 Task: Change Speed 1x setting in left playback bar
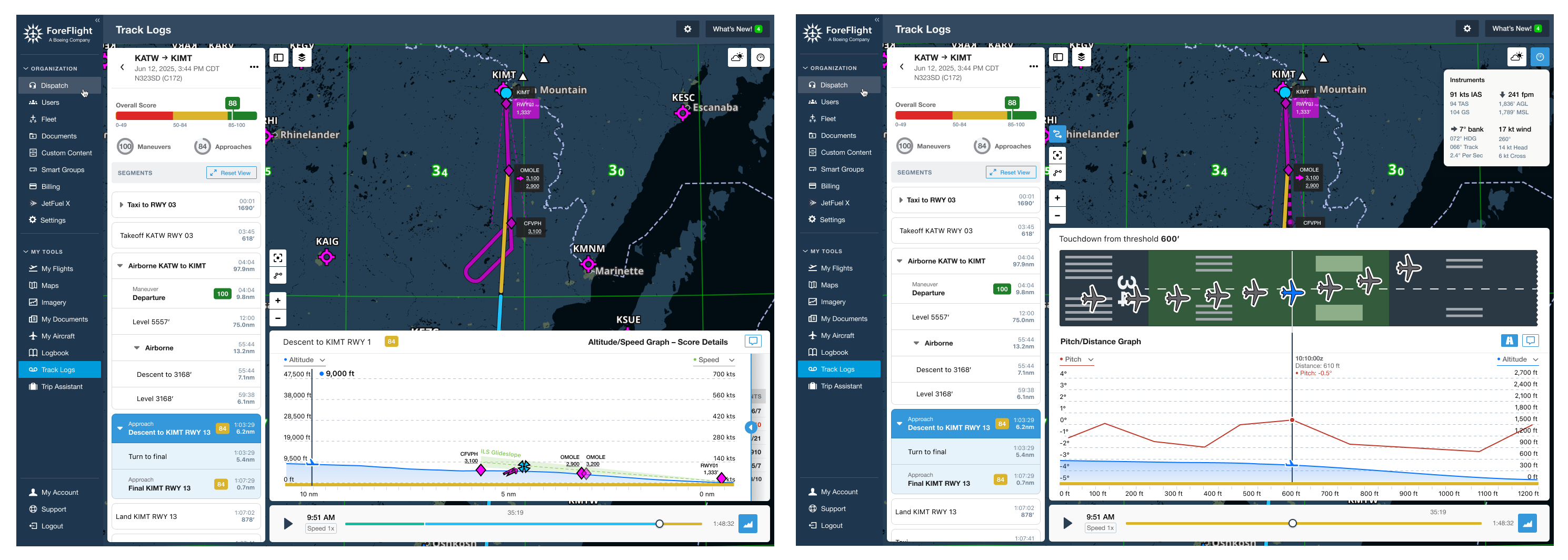321,529
